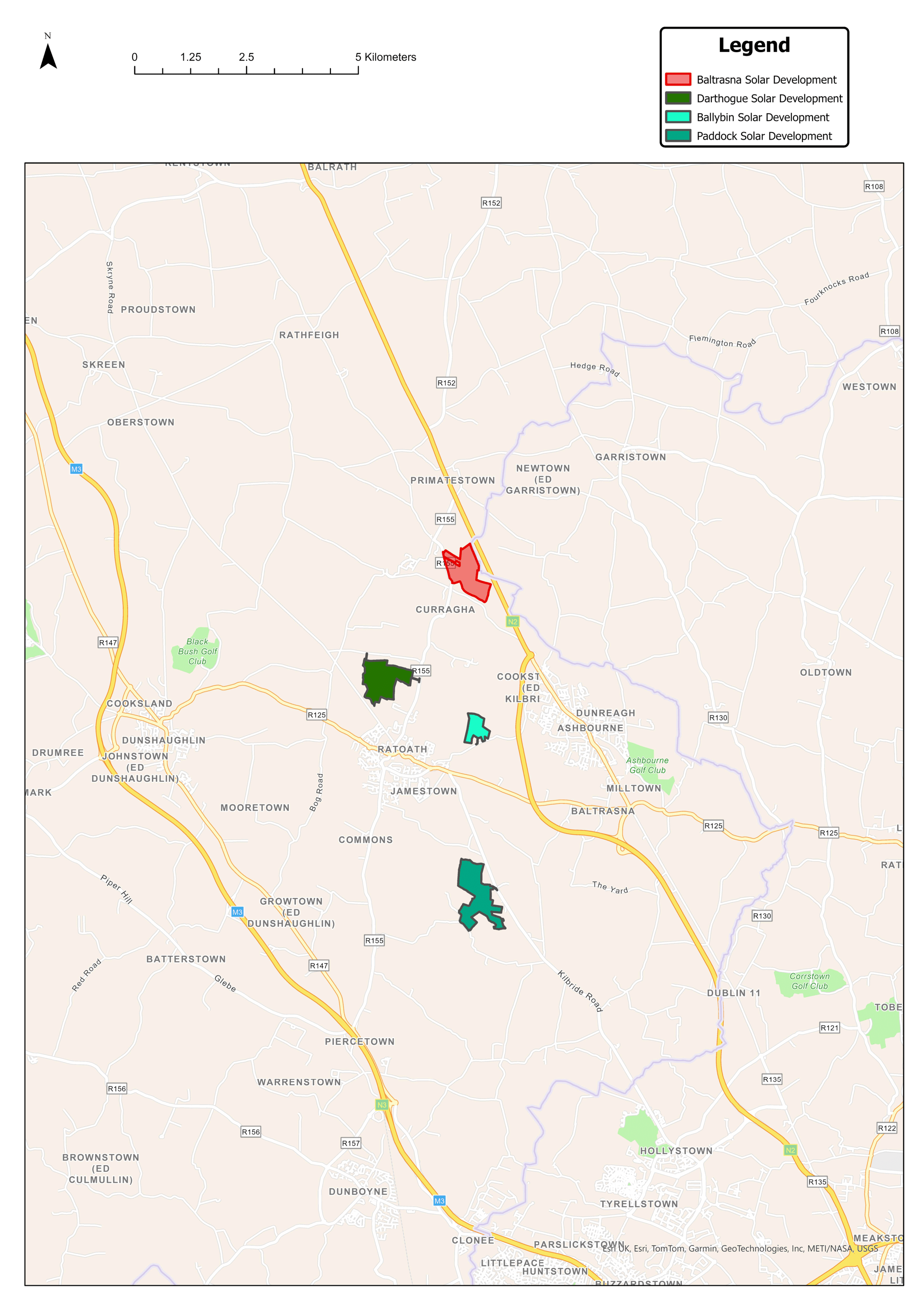Click legend text 'Darthogue Solar Development'
This screenshot has width=924, height=1307.
click(769, 98)
